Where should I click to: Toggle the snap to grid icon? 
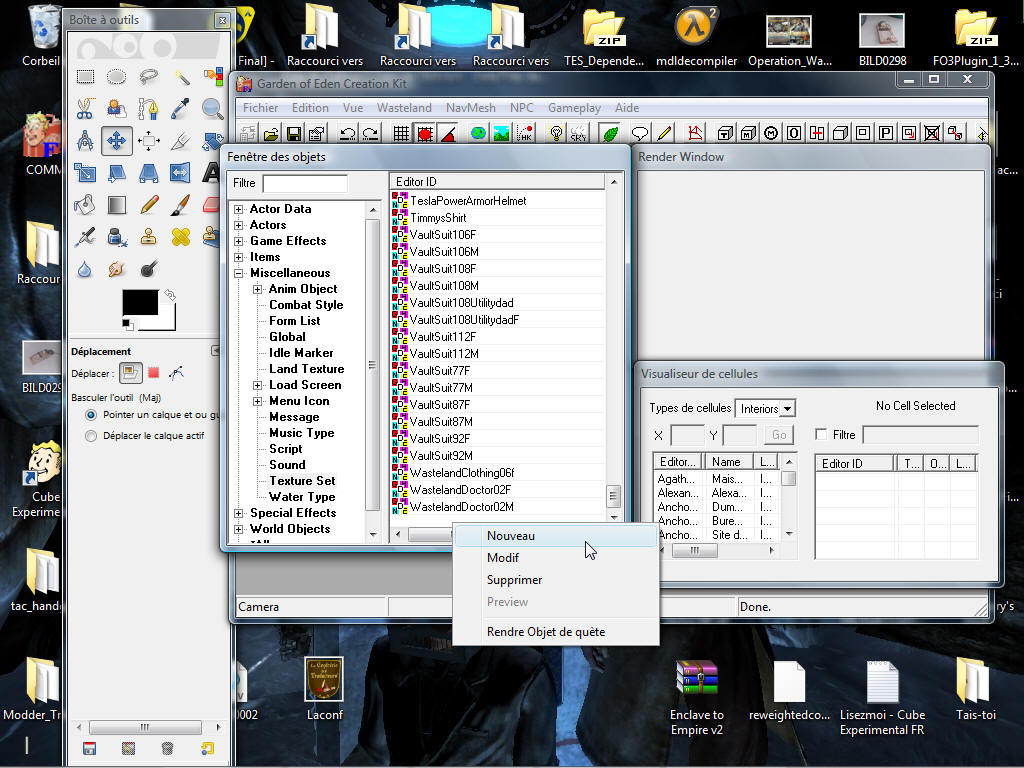[401, 134]
